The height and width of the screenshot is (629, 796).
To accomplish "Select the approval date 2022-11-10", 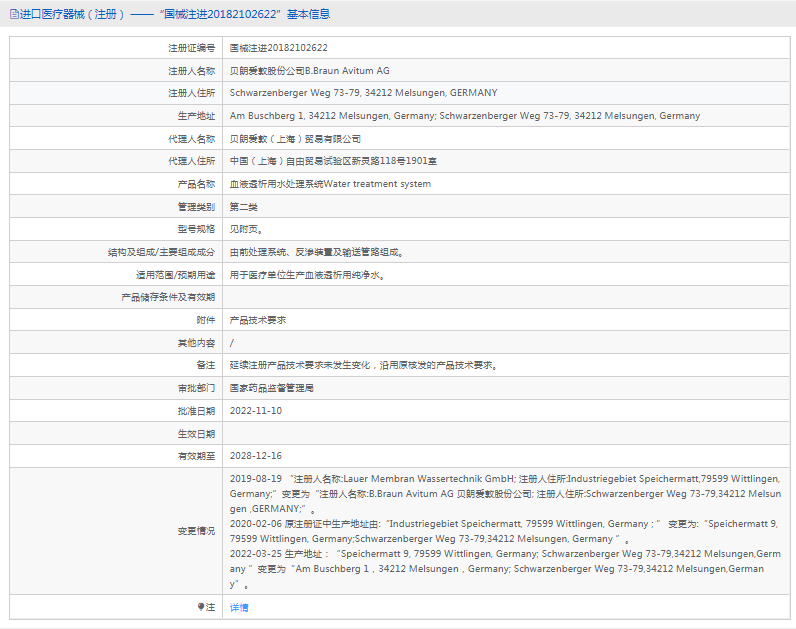I will (256, 410).
